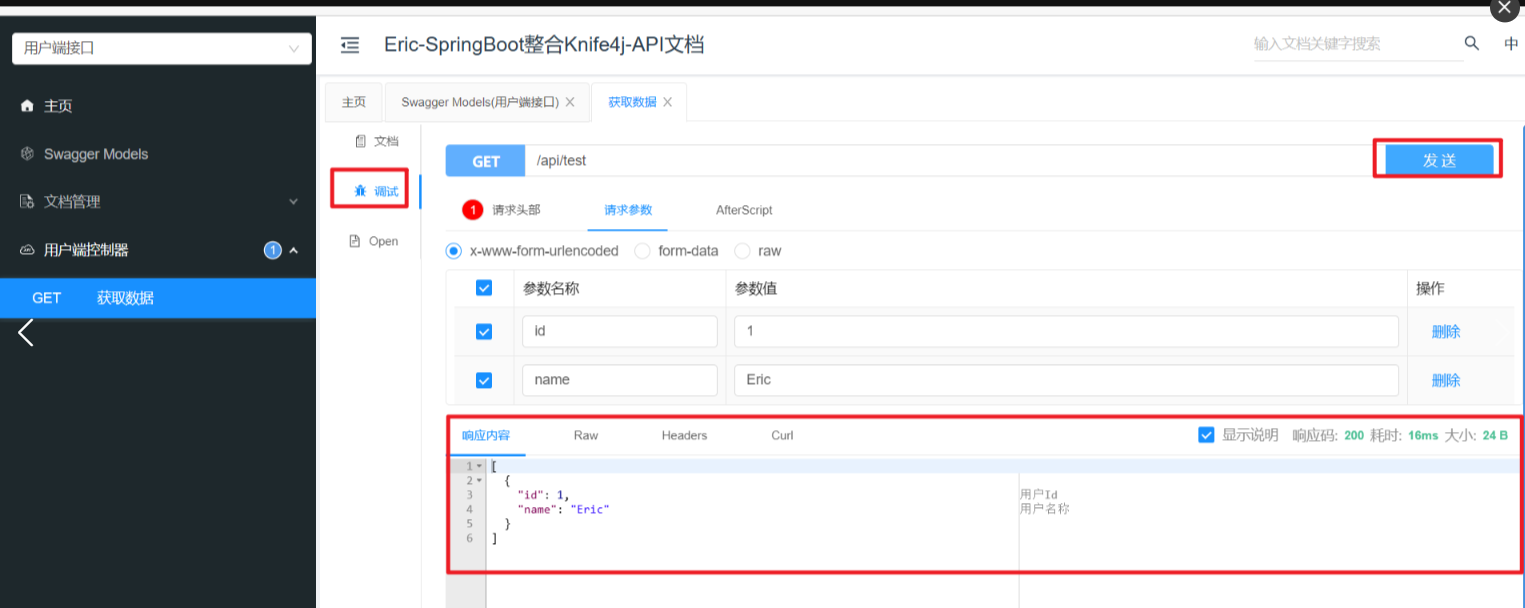Delete the name parameter row
The height and width of the screenshot is (608, 1525).
(x=1446, y=380)
